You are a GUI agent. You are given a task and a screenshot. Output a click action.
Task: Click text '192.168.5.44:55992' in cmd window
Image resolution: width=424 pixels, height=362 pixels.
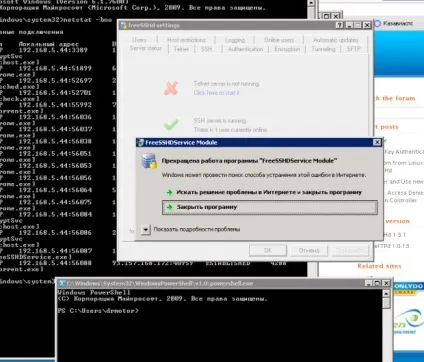55,105
